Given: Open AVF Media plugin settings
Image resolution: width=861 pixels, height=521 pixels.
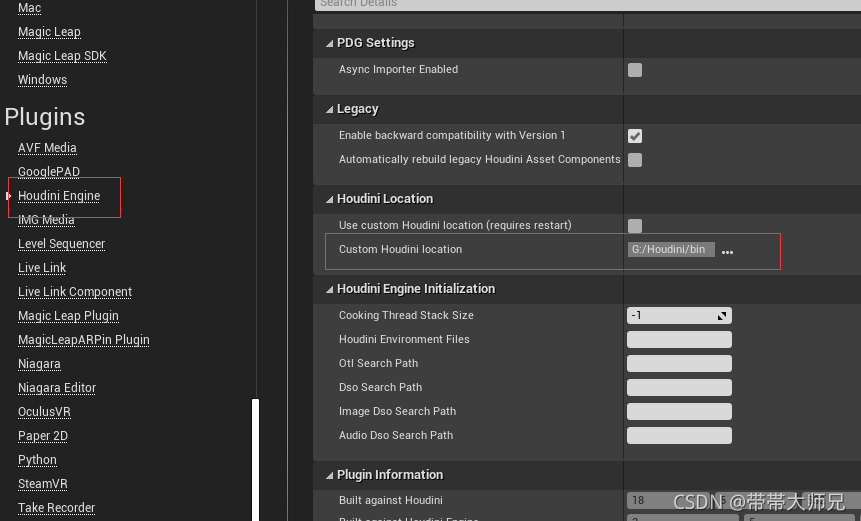Looking at the screenshot, I should point(47,148).
